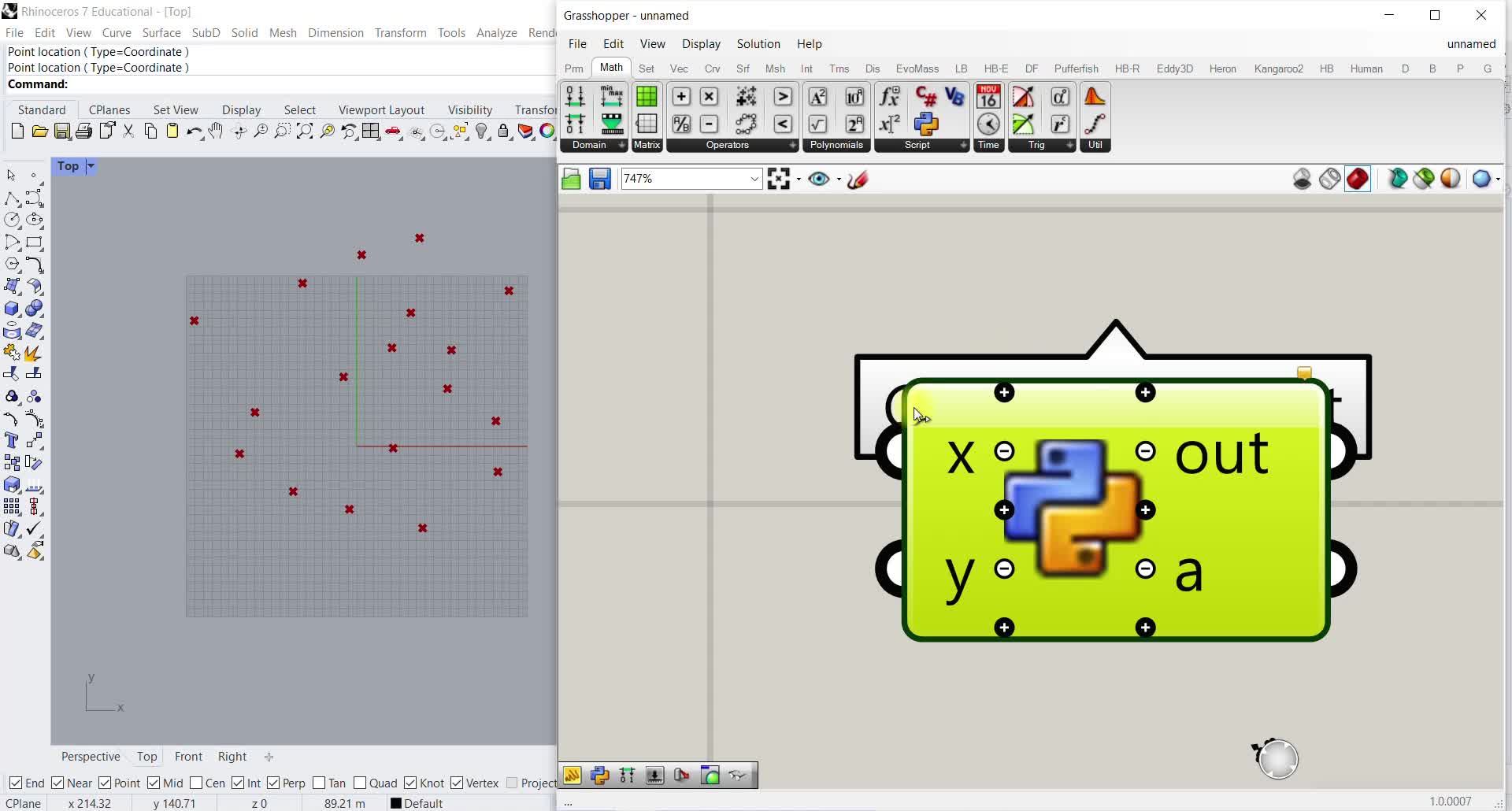Remove input y with its minus button

tap(1004, 568)
